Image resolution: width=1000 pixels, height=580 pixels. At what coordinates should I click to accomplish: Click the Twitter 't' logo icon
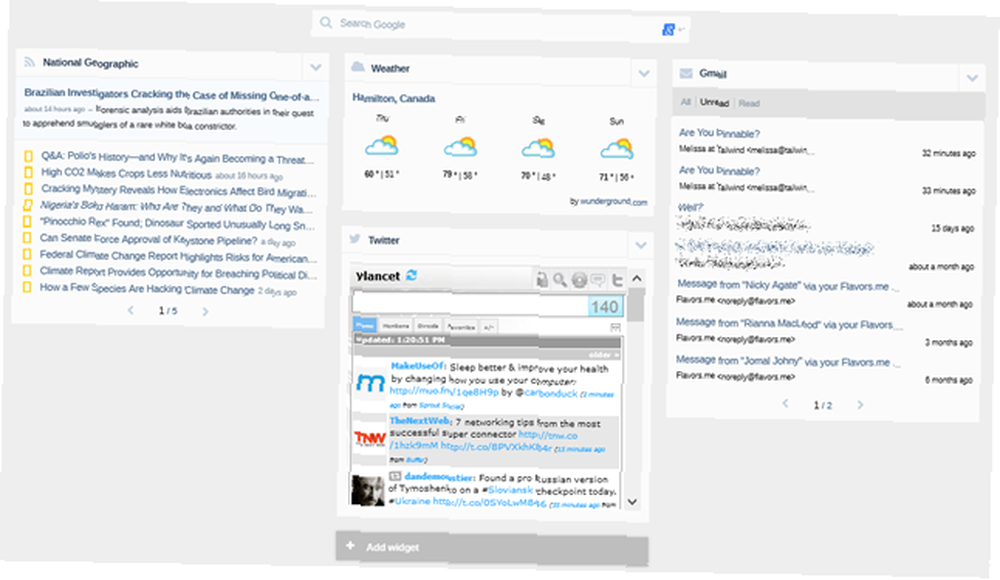pos(617,280)
